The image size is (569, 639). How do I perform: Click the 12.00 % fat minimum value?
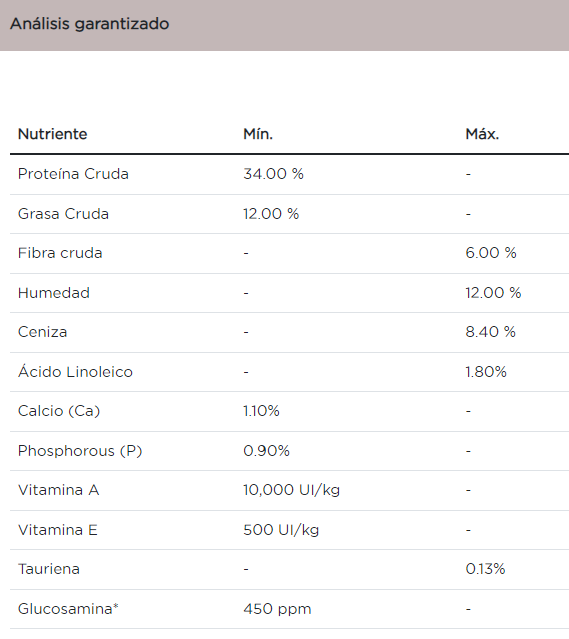(x=271, y=214)
